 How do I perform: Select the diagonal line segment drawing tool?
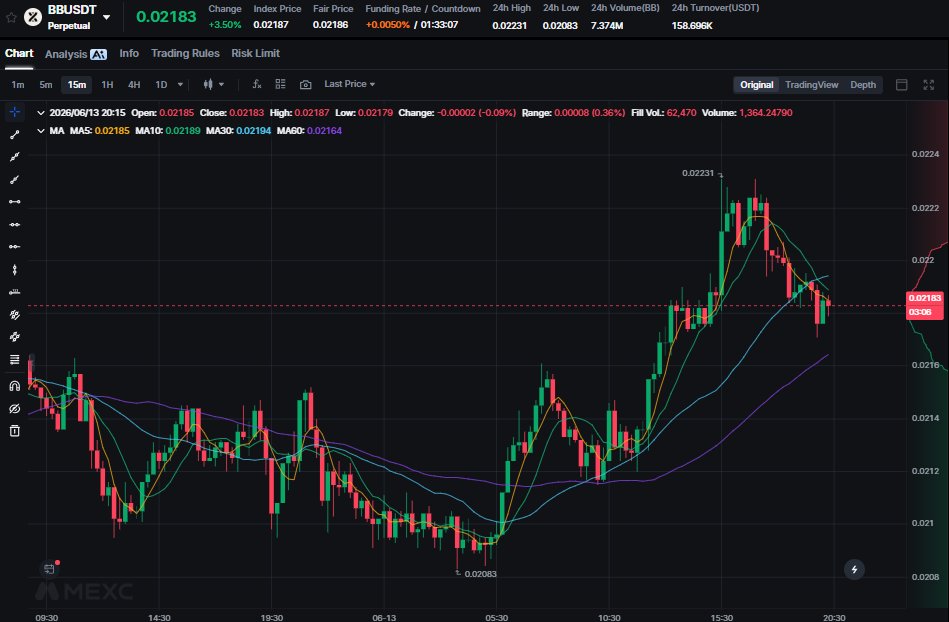[15, 134]
